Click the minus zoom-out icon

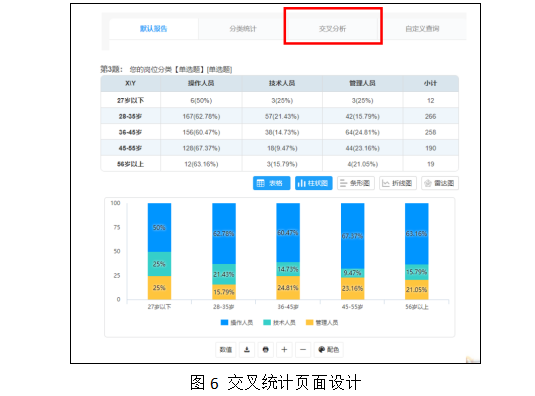point(303,350)
